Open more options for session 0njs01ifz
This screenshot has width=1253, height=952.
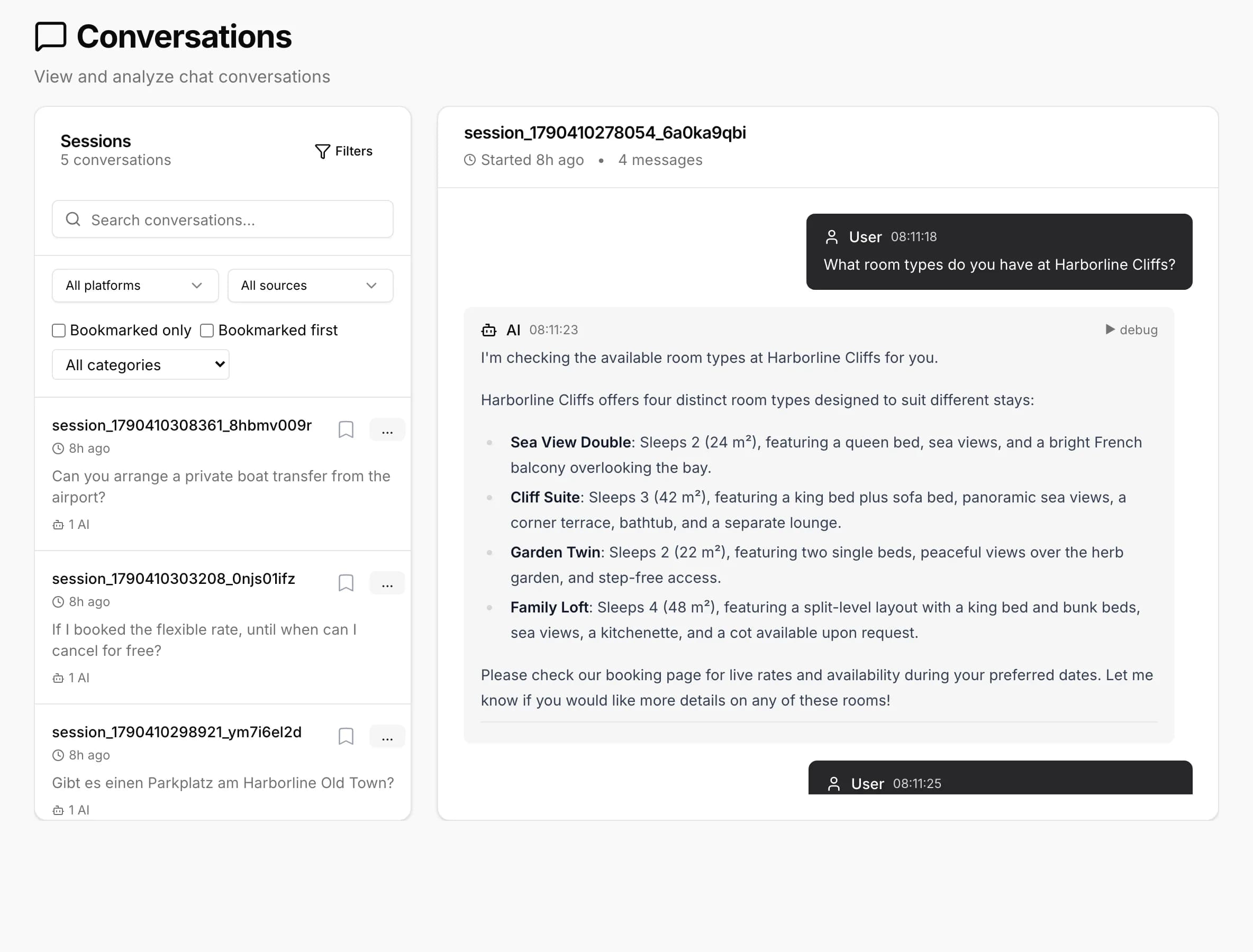click(387, 583)
